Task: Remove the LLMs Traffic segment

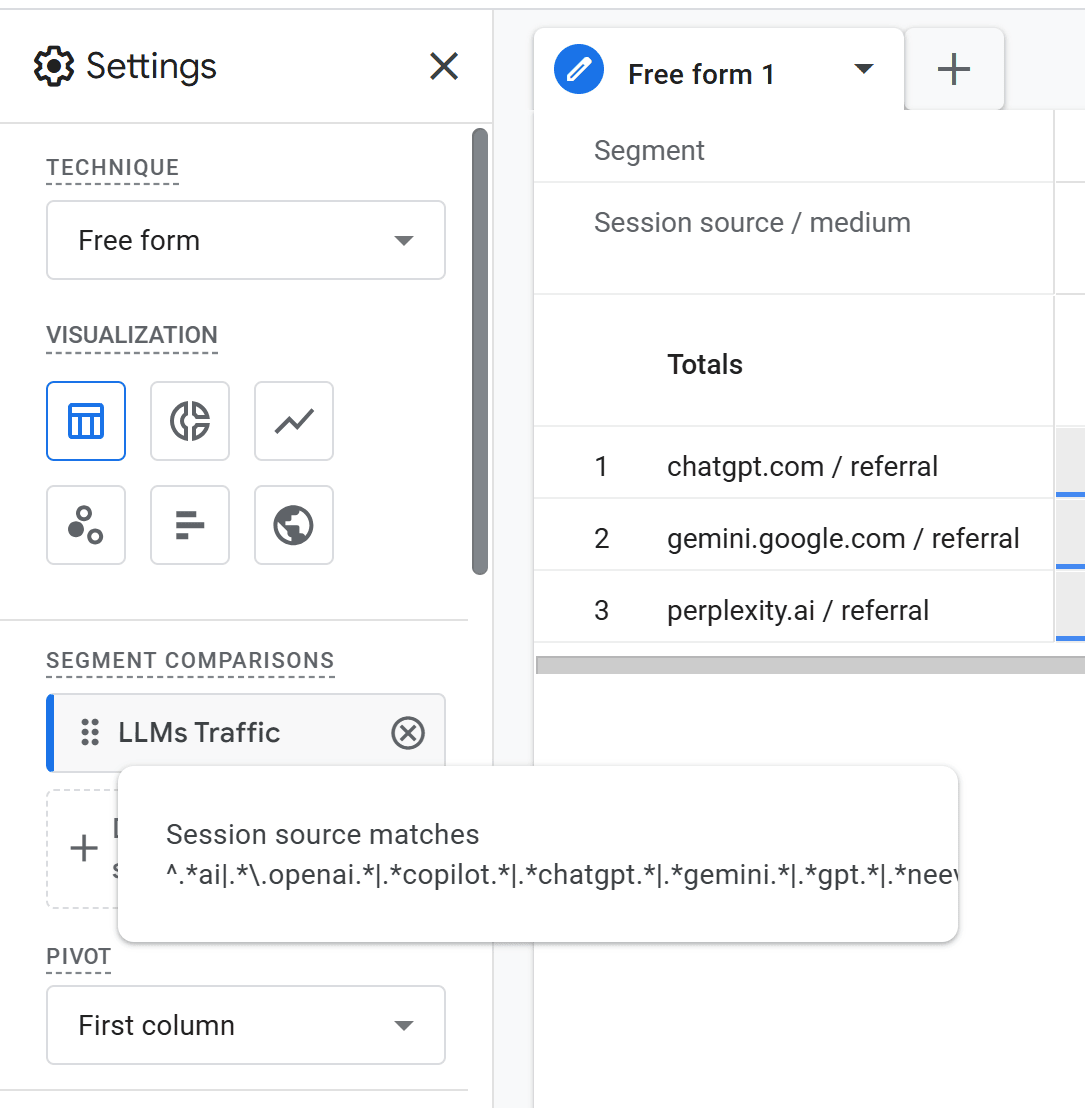Action: point(408,733)
